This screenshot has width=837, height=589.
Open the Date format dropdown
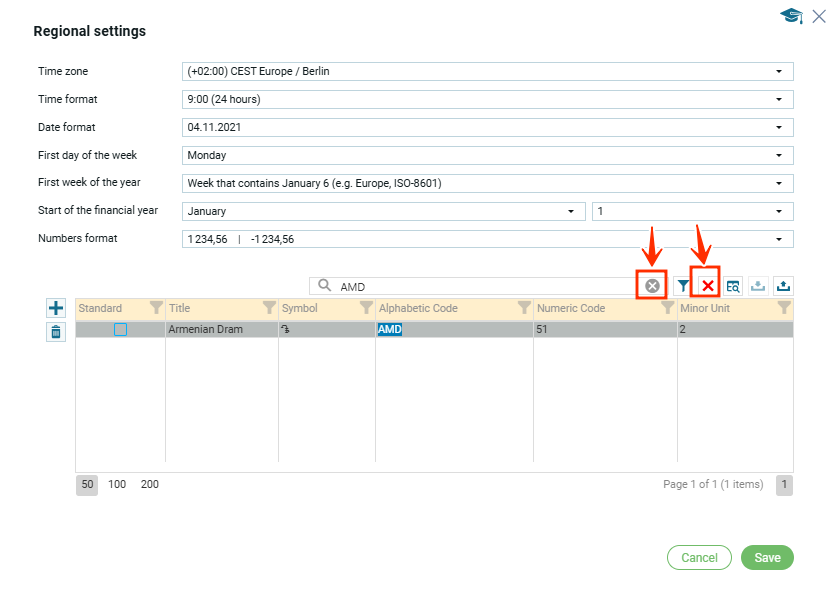778,128
